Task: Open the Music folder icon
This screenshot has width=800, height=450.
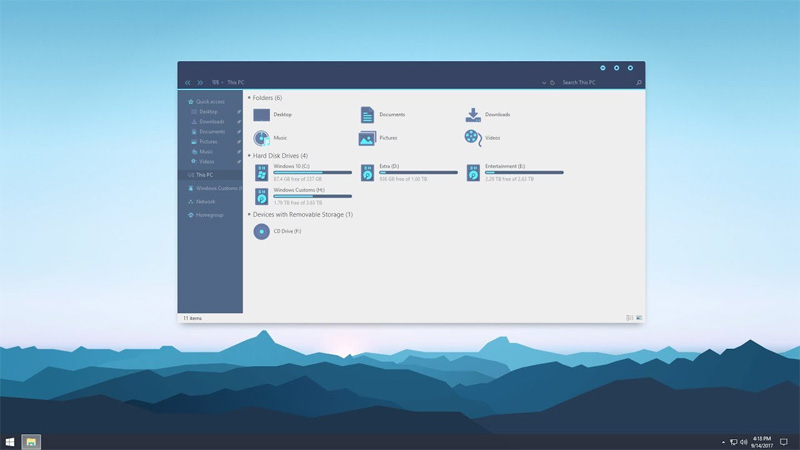Action: 261,138
